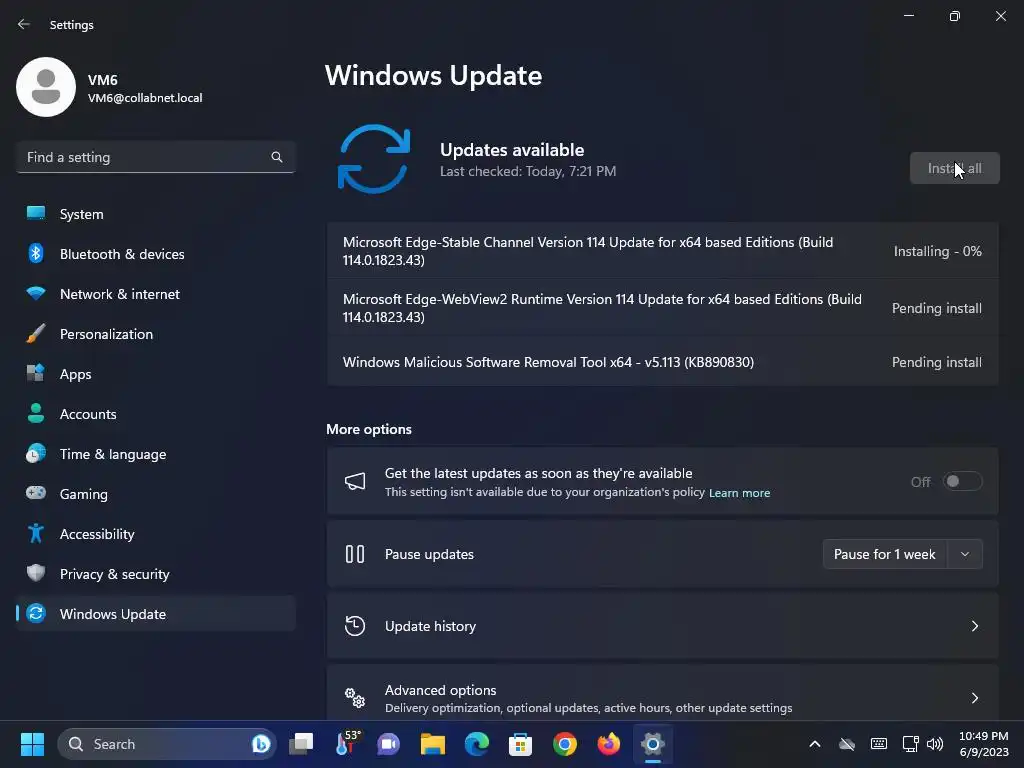Screen dimensions: 1024x768
Task: Open Apps settings category
Action: coord(155,374)
